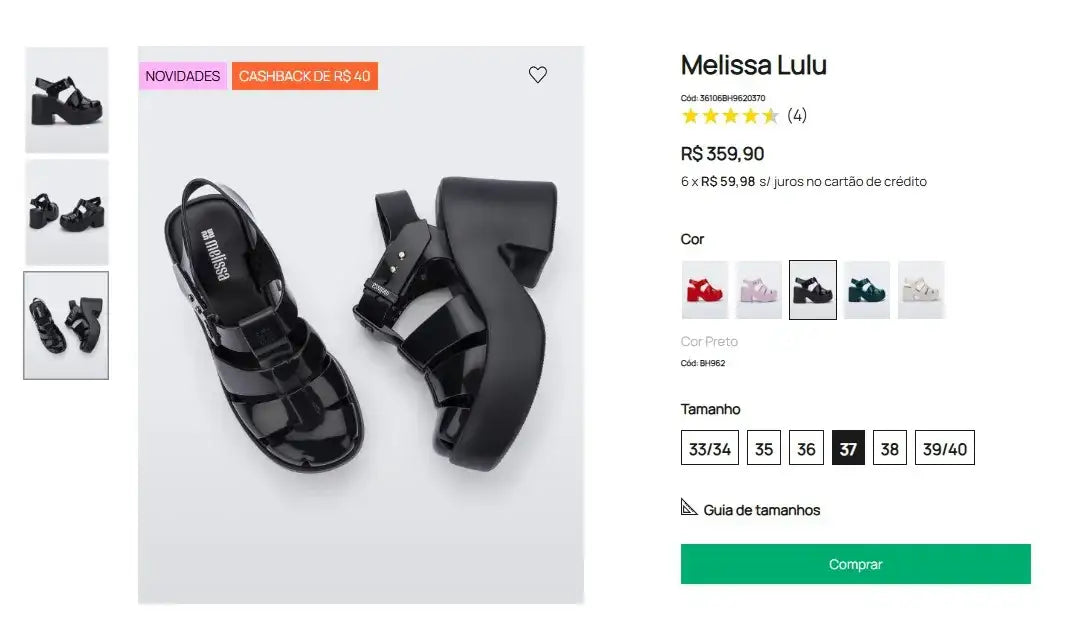Select the third stacked-shoes thumbnail
1079x620 pixels.
tap(66, 324)
